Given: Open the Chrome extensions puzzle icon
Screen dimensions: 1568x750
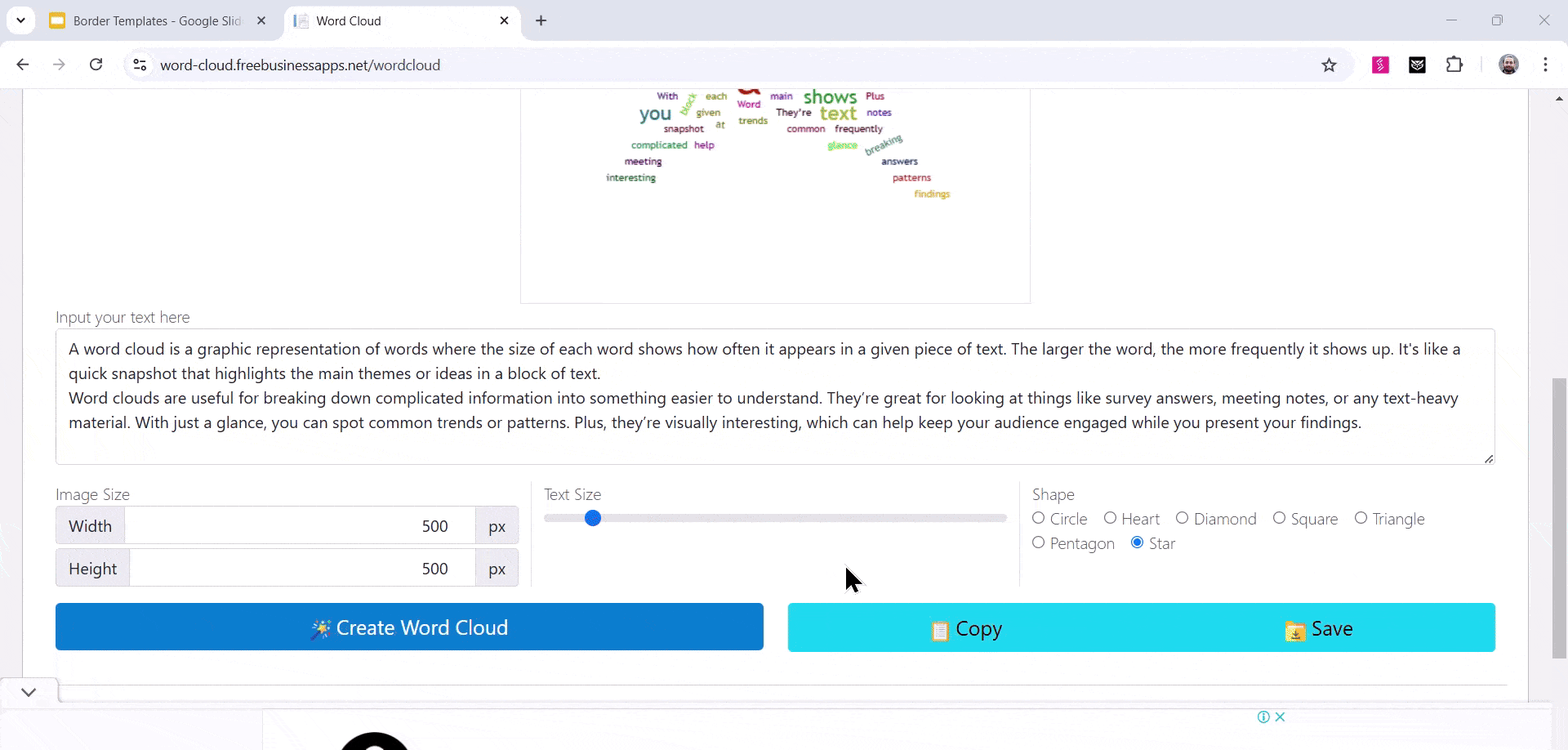Looking at the screenshot, I should click(x=1456, y=65).
